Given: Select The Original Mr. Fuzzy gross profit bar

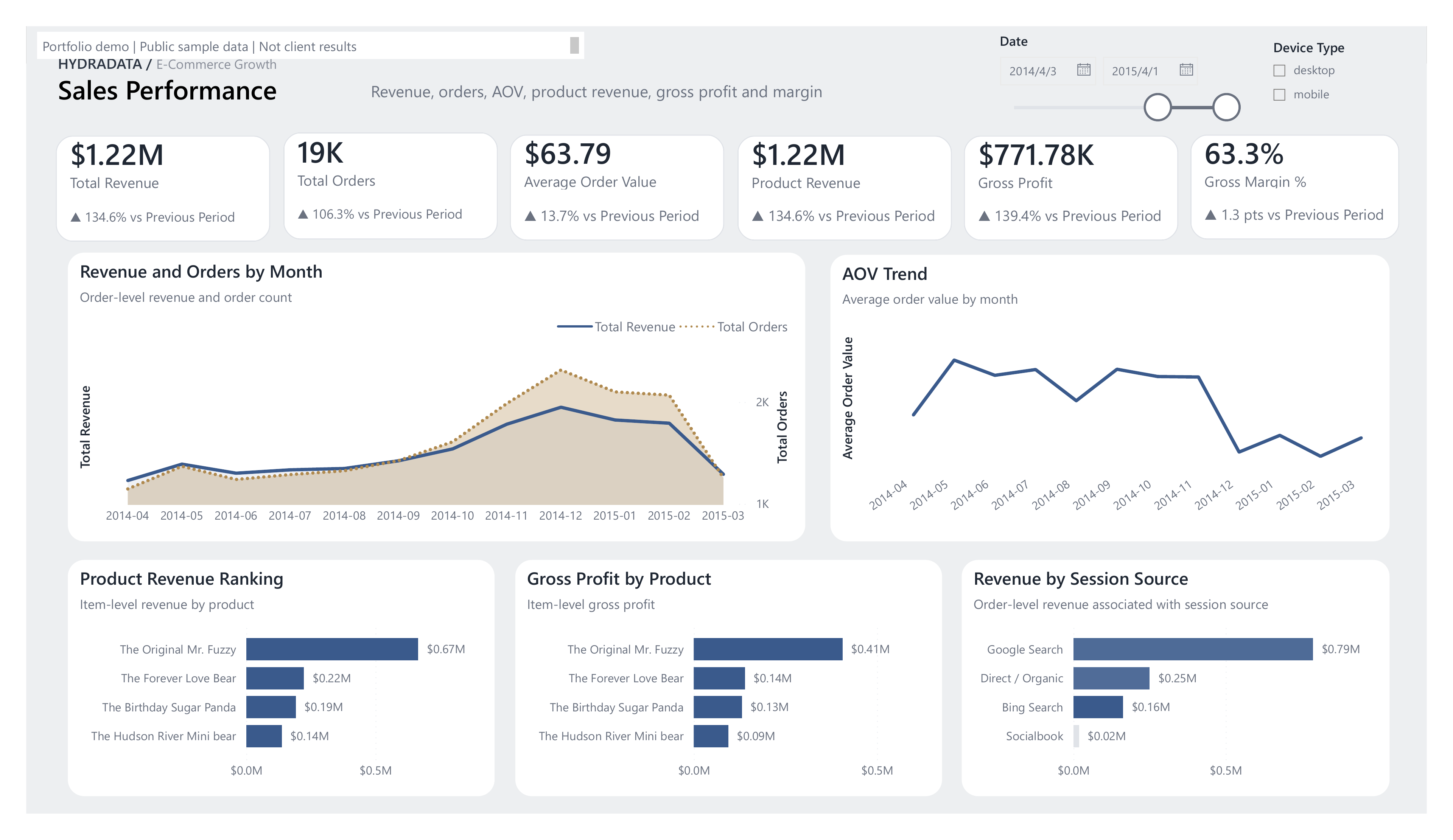Looking at the screenshot, I should [x=767, y=649].
